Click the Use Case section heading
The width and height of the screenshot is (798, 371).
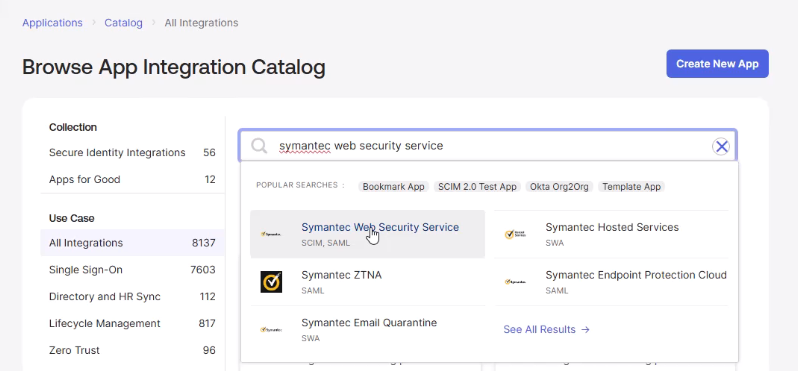72,218
